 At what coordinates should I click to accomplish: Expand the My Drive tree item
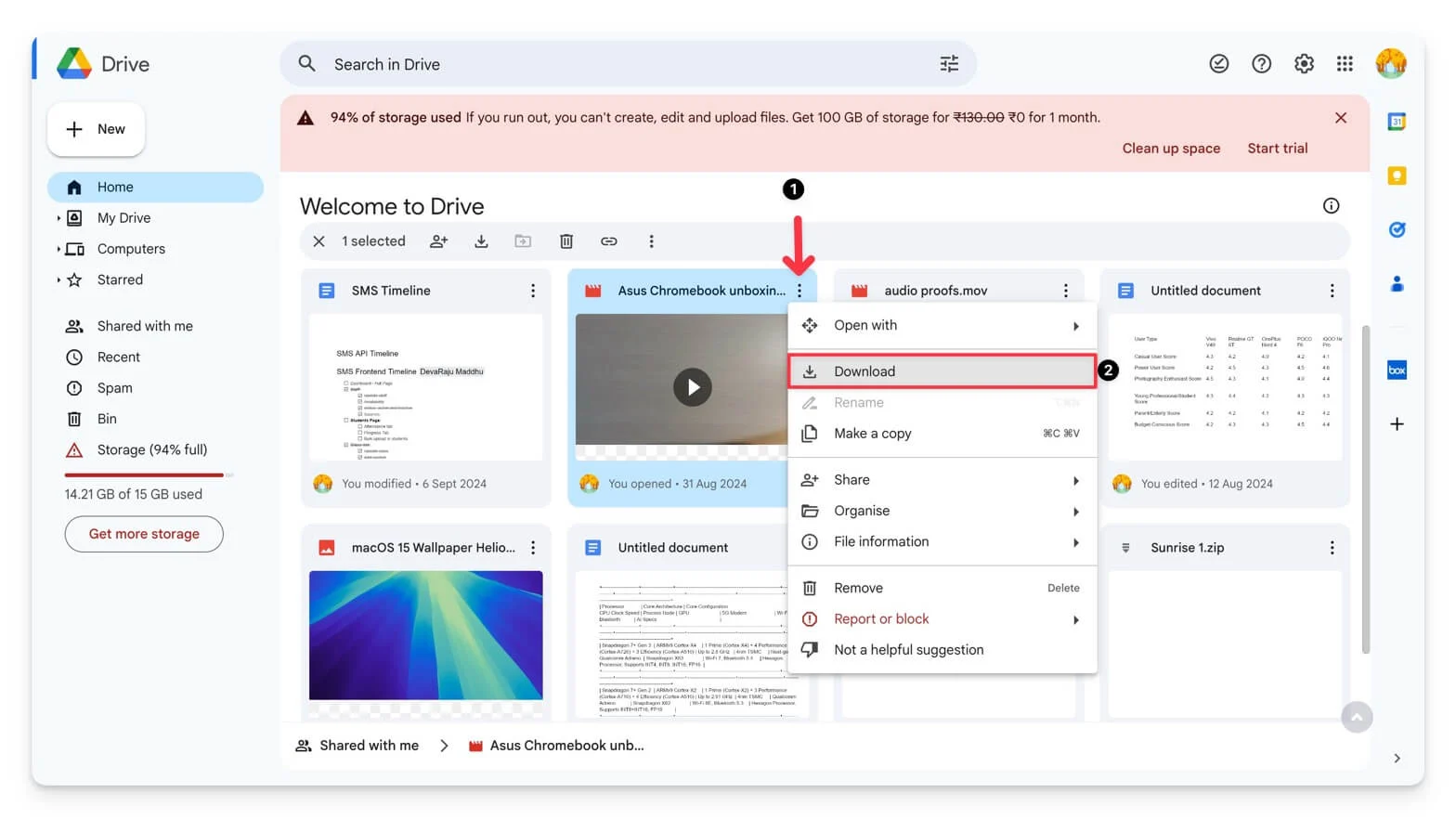(58, 218)
